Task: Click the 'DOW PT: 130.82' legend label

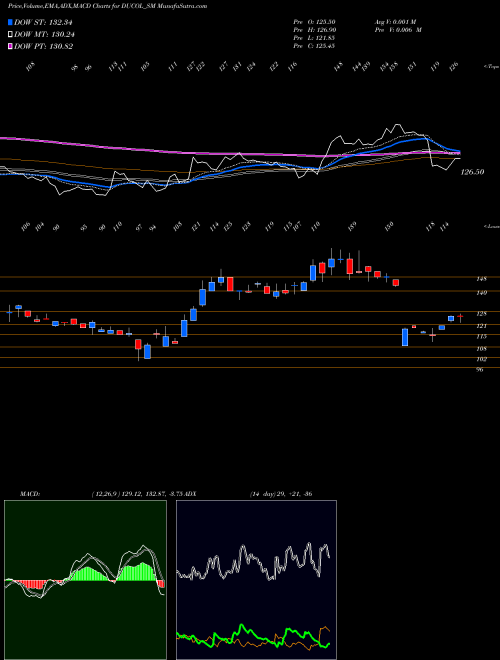Action: point(43,46)
